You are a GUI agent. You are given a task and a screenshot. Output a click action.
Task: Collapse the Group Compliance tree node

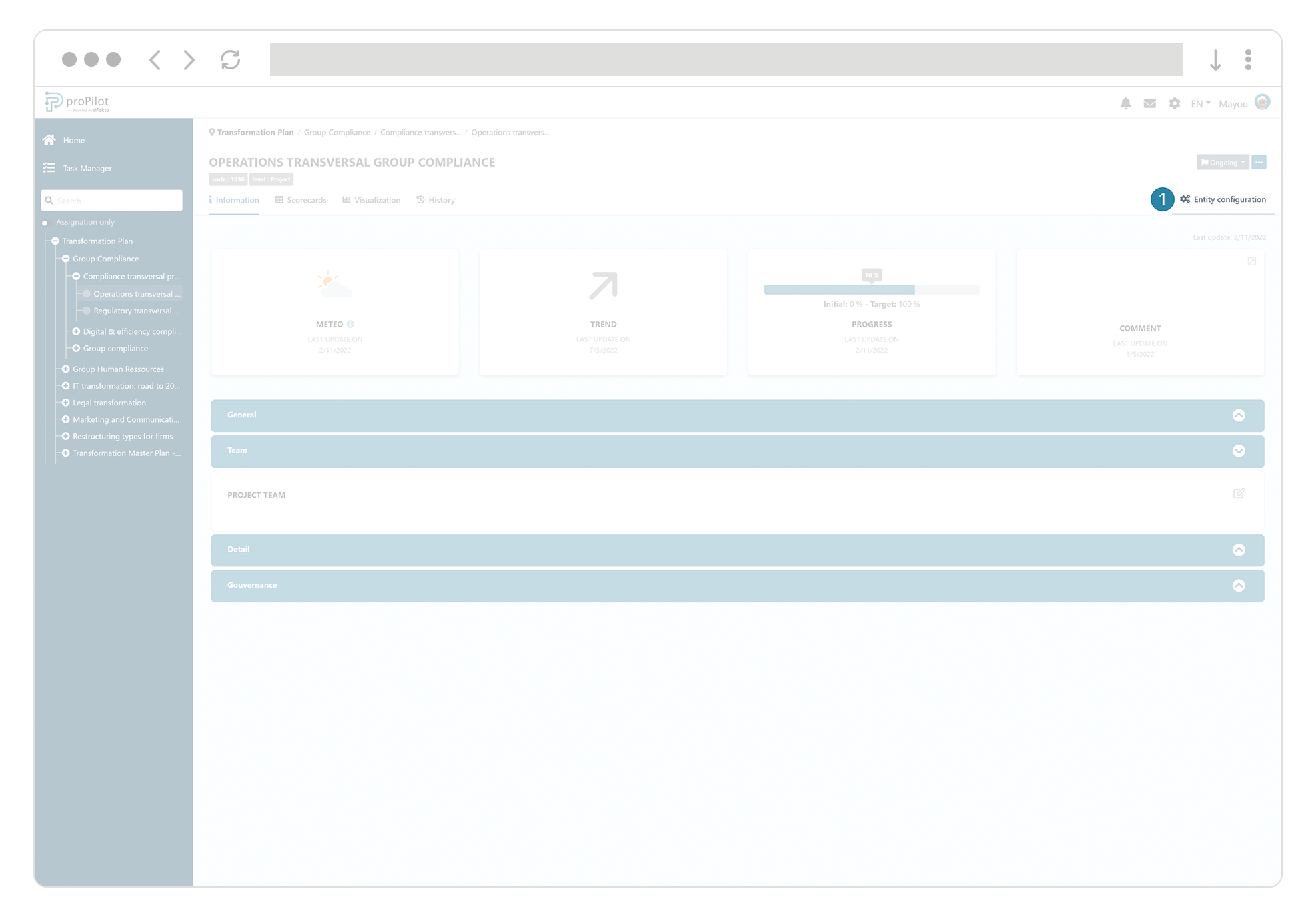tap(66, 259)
